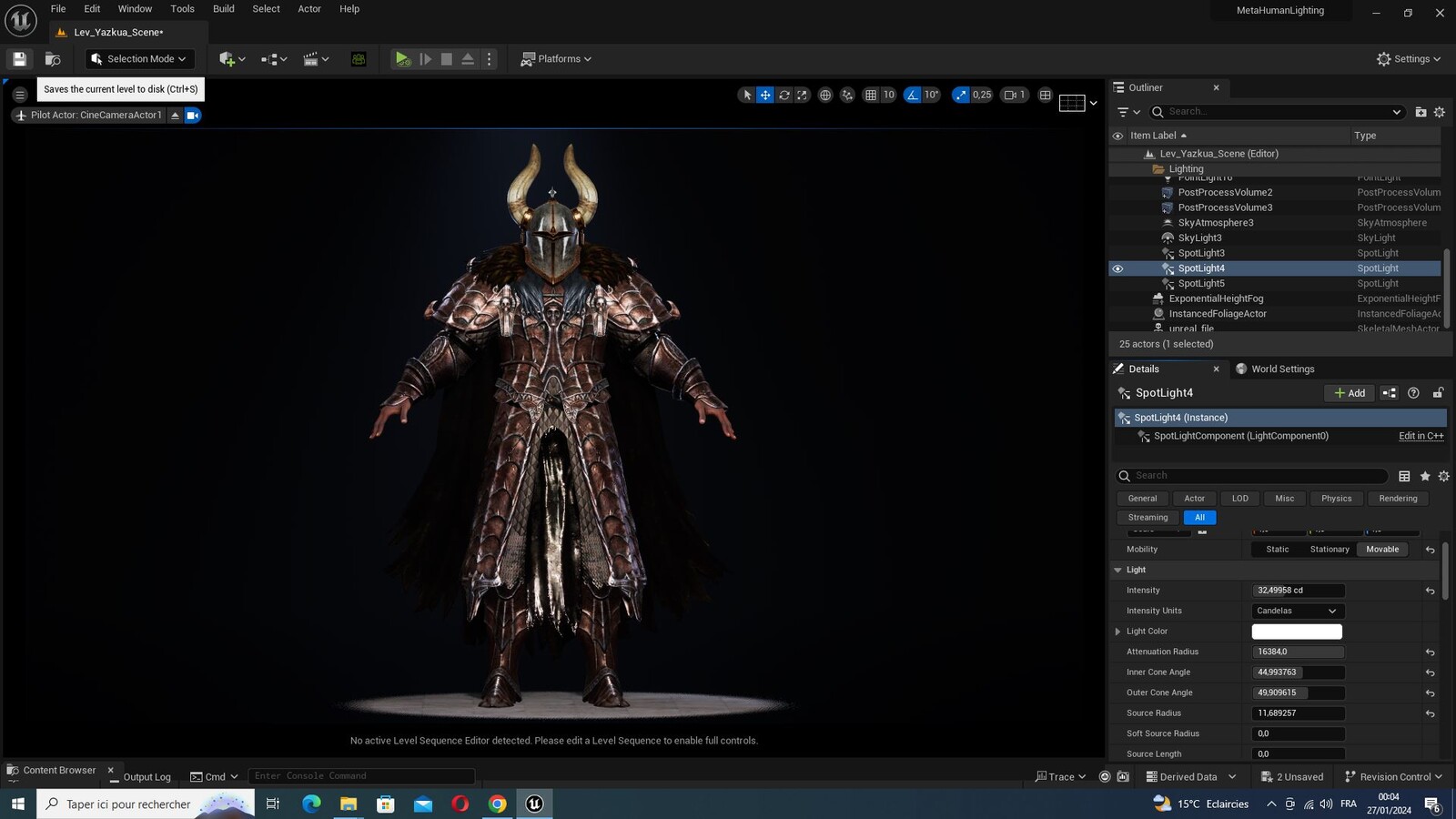Open the Outliner settings gear
The height and width of the screenshot is (819, 1456).
pyautogui.click(x=1439, y=112)
